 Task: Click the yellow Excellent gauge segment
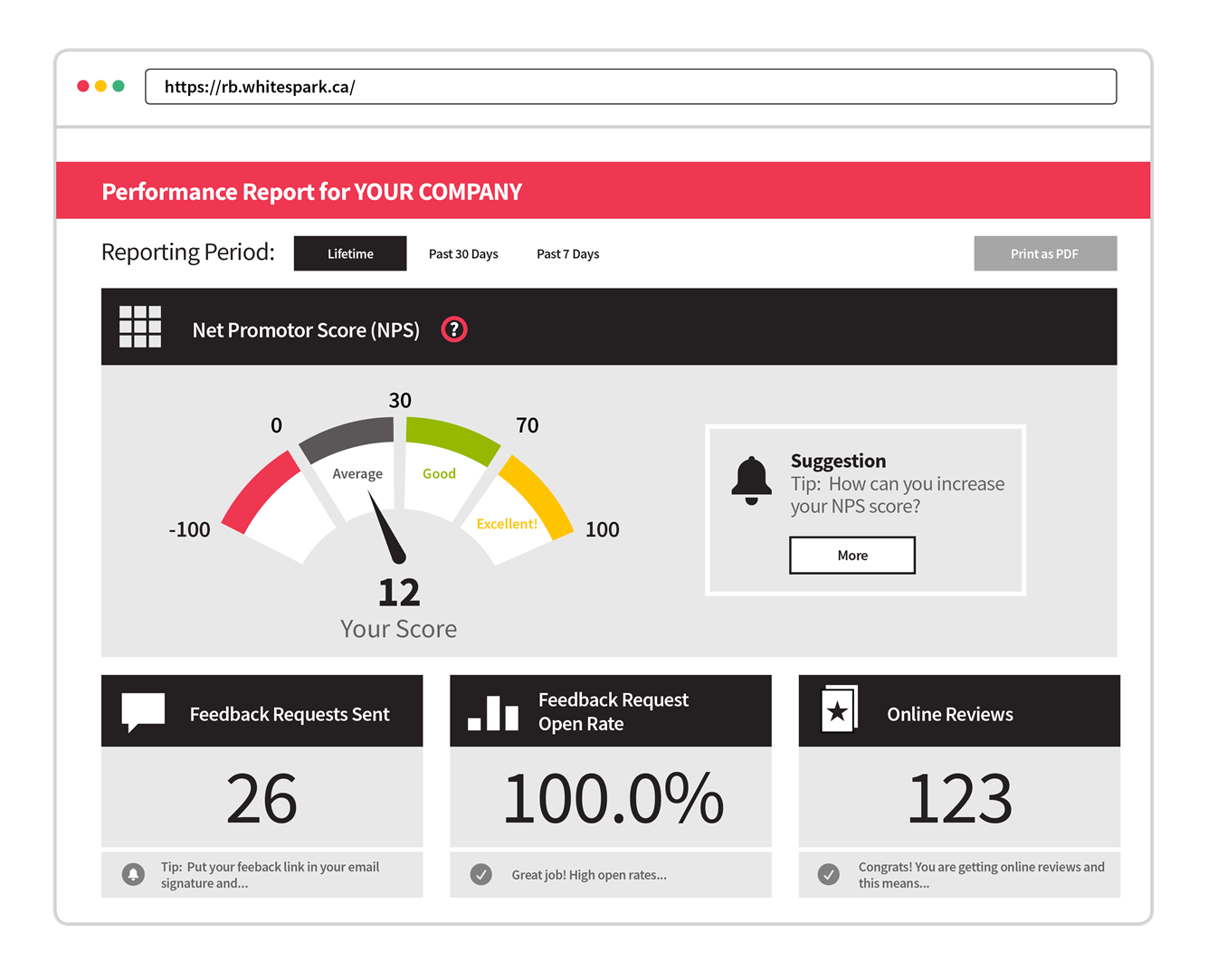[536, 493]
